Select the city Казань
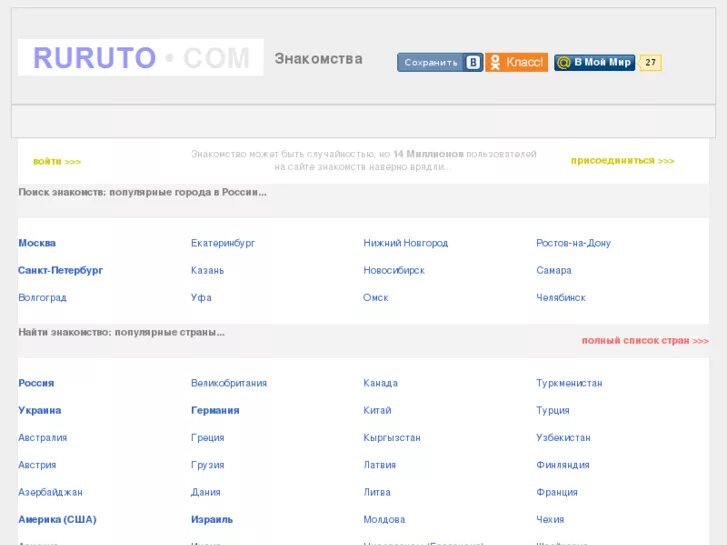The image size is (727, 545). (x=207, y=270)
